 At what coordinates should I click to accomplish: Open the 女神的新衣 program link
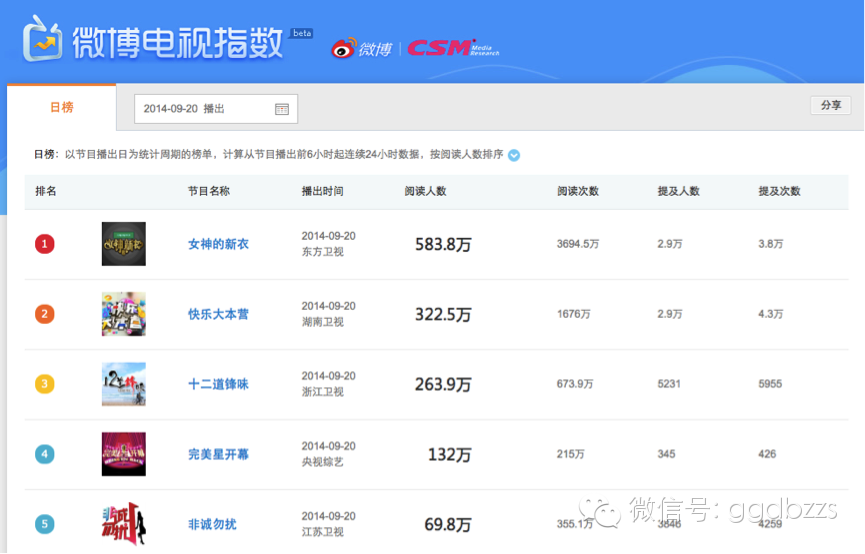(218, 244)
